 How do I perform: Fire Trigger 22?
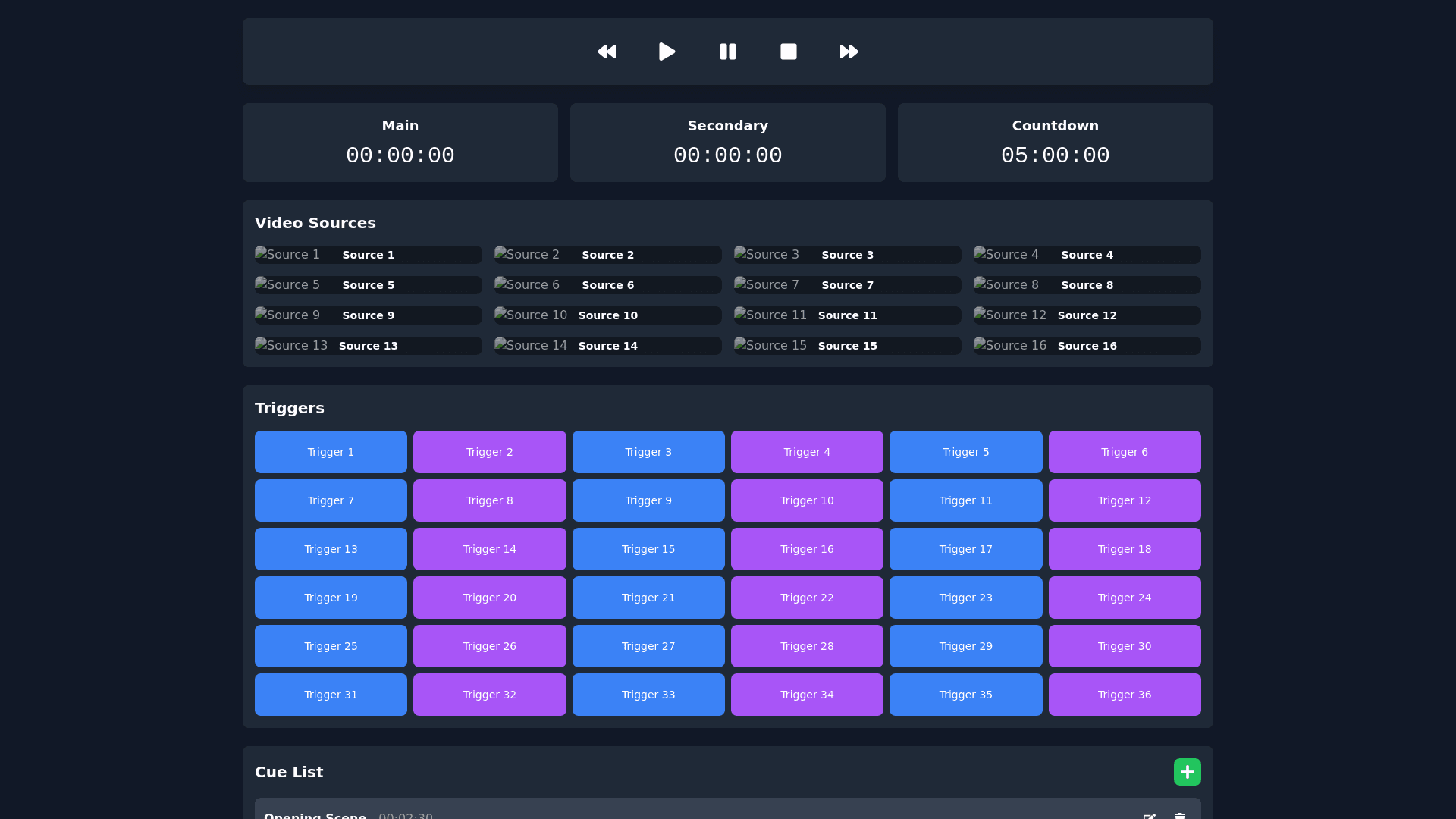tap(807, 598)
